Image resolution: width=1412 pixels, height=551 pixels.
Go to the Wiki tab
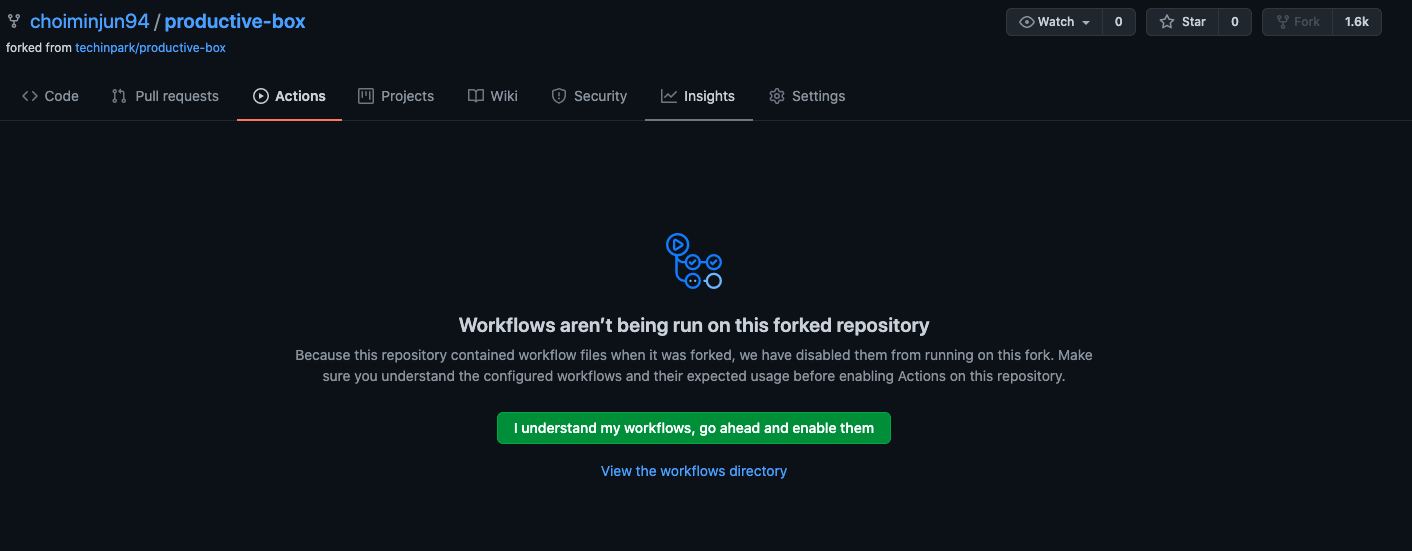click(x=493, y=96)
